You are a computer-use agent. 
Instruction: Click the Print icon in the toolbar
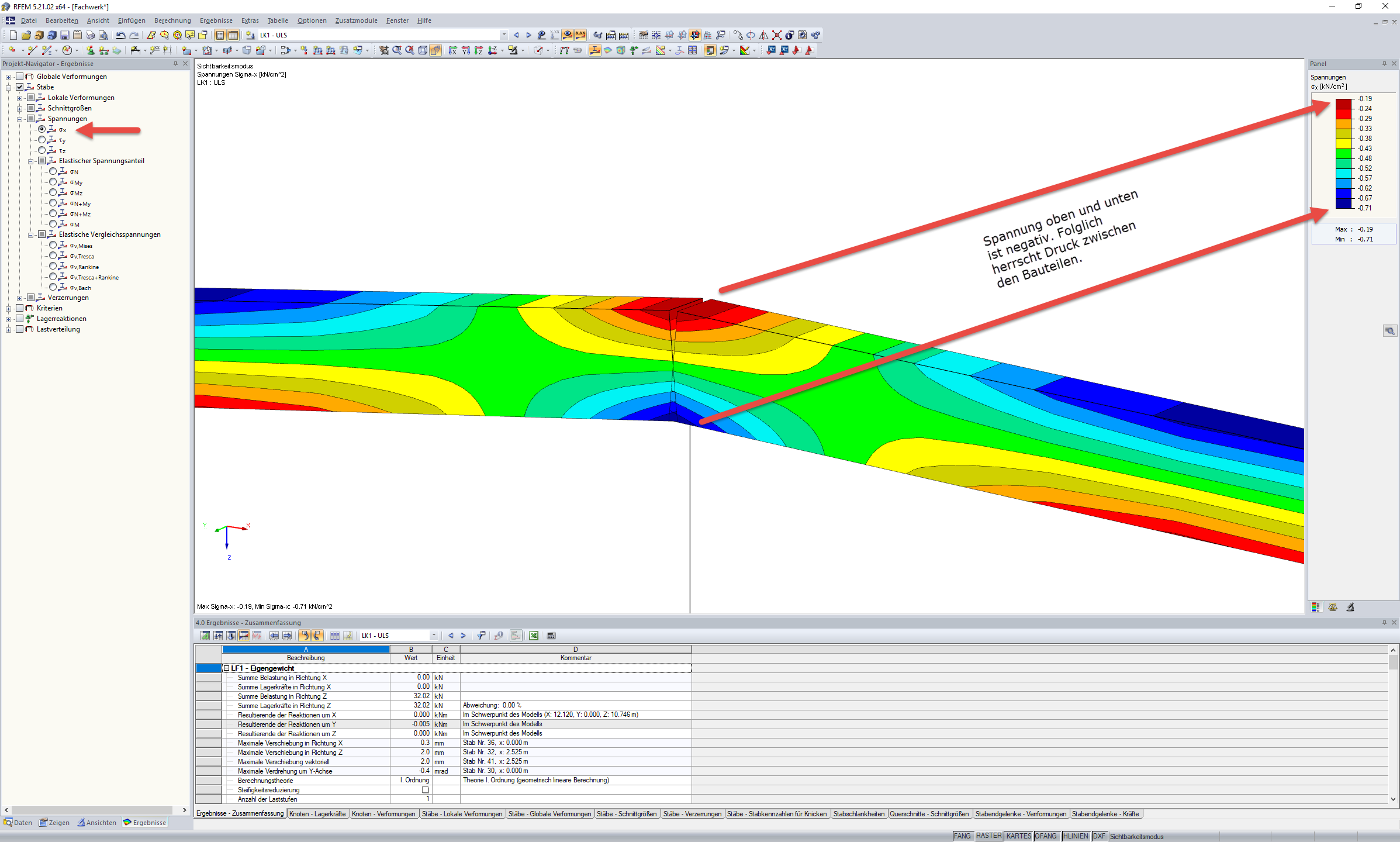[90, 35]
